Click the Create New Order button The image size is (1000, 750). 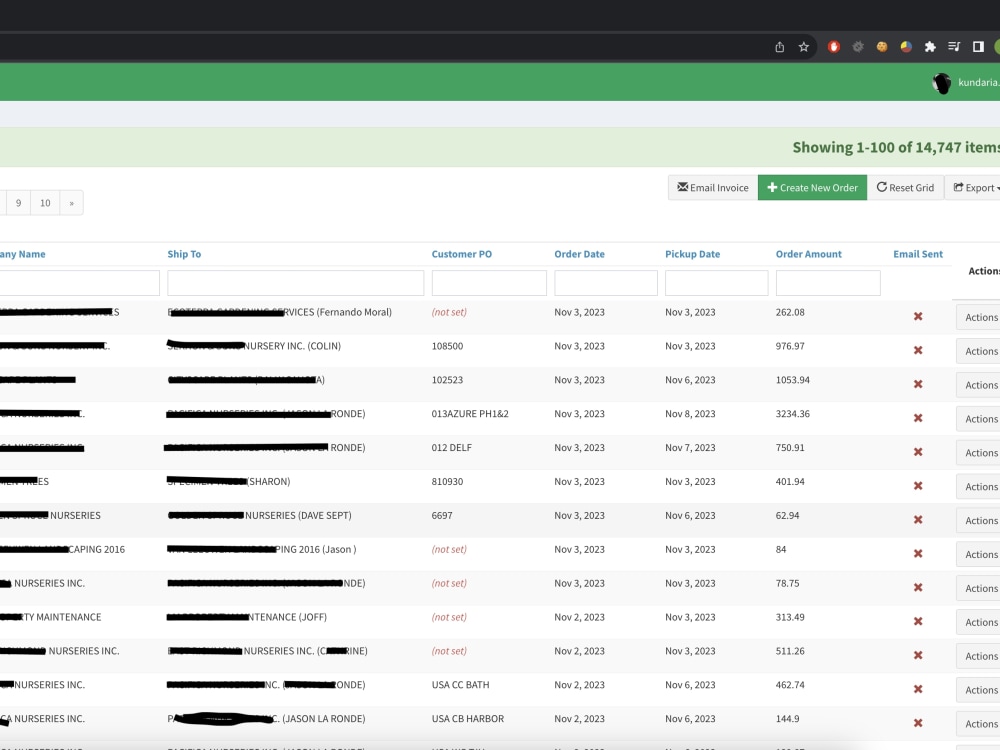point(811,187)
